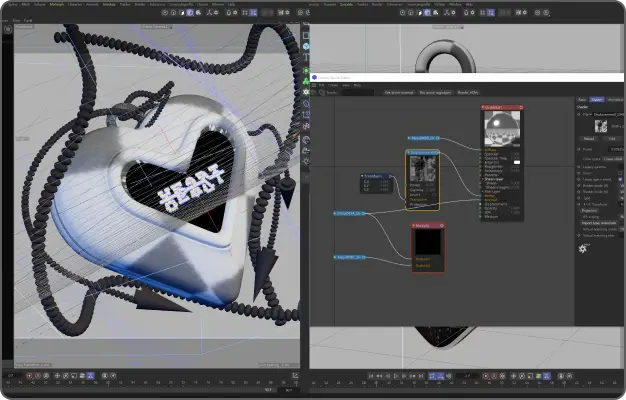Open Simulate menu in right window
This screenshot has height=400, width=626.
[x=346, y=4]
